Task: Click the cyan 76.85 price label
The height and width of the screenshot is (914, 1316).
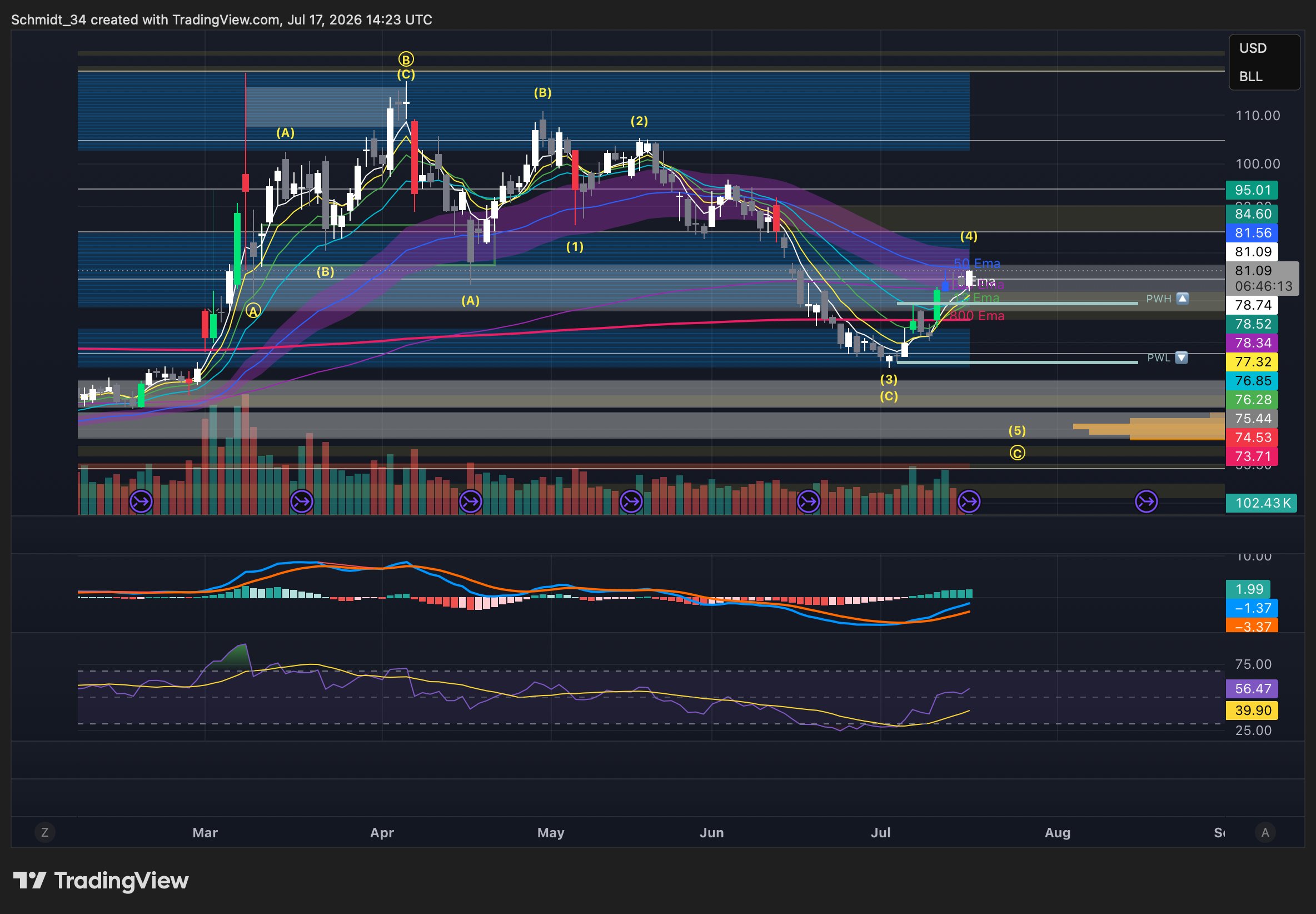Action: point(1252,380)
